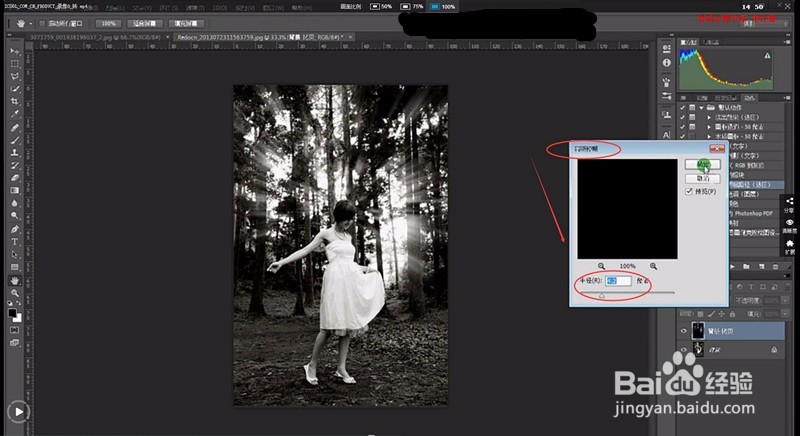This screenshot has width=800, height=436.
Task: Select the Rectangle shape tool
Action: 15,267
